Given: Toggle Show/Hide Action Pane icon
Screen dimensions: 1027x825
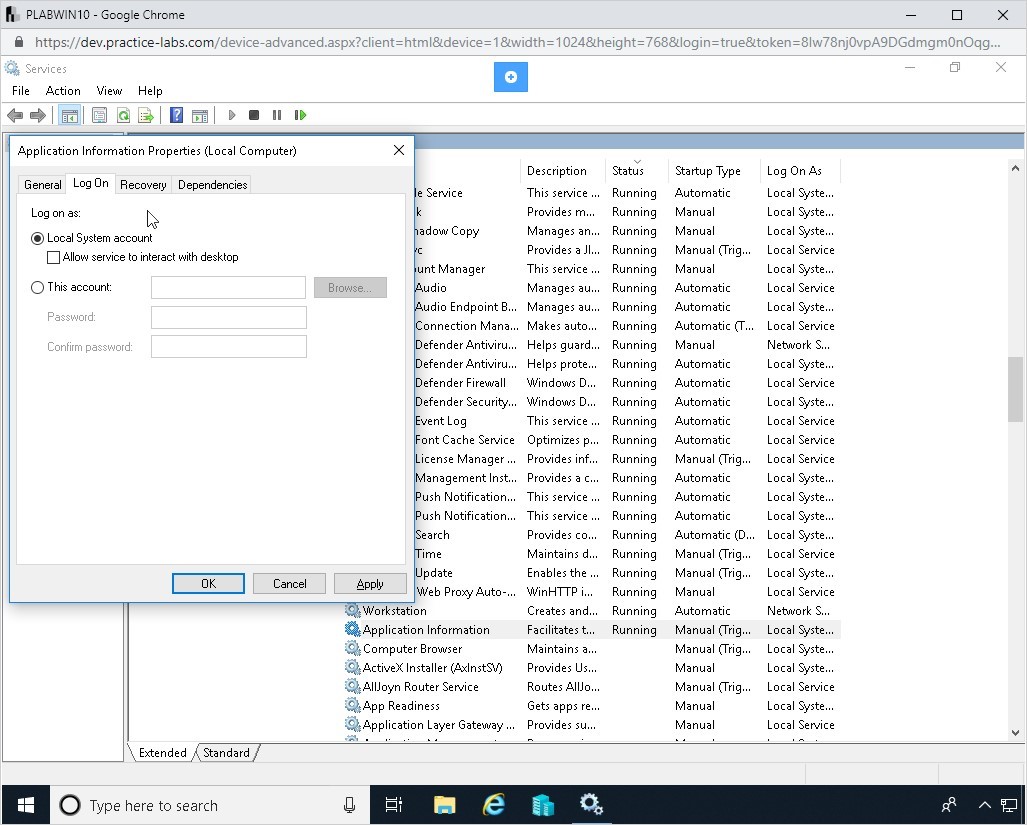Looking at the screenshot, I should pyautogui.click(x=200, y=116).
